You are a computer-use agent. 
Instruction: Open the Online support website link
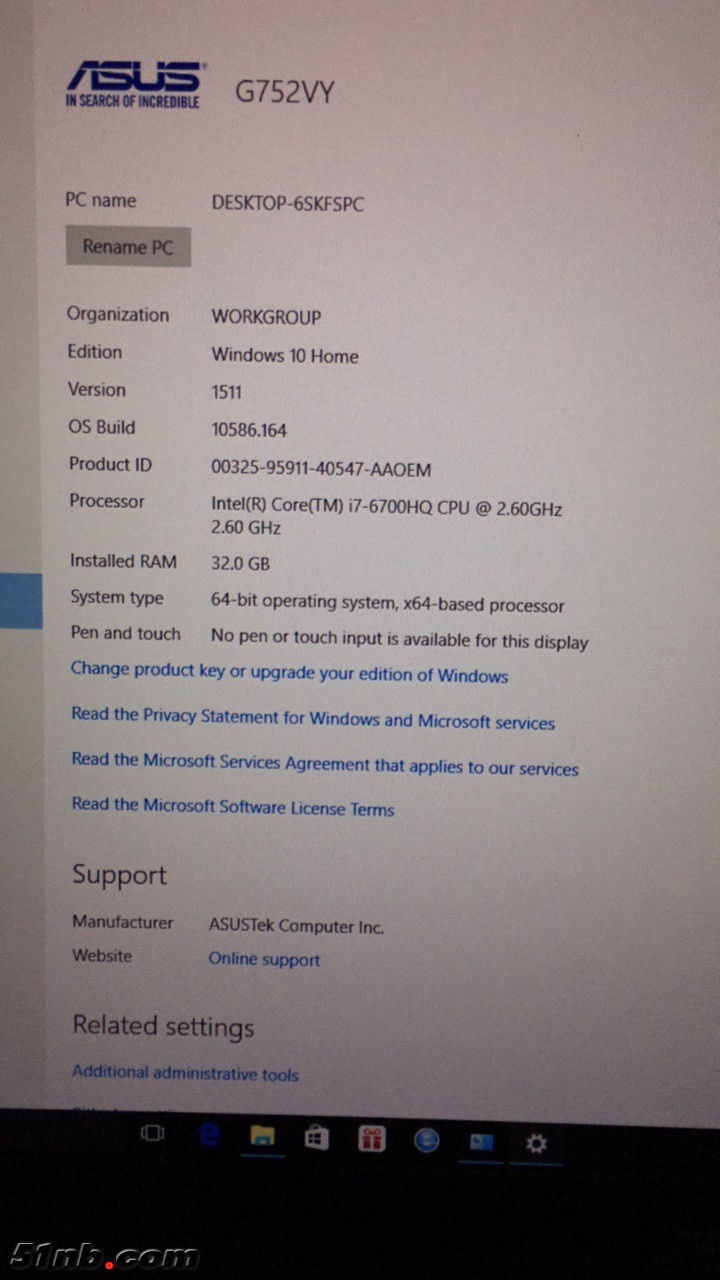click(264, 959)
